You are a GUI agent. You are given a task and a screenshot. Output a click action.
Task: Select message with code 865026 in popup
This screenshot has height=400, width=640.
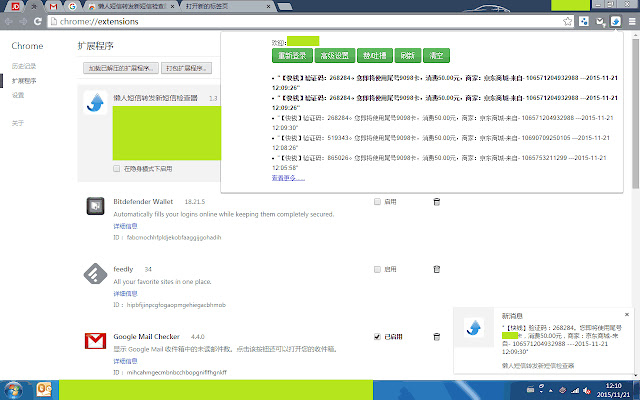439,162
